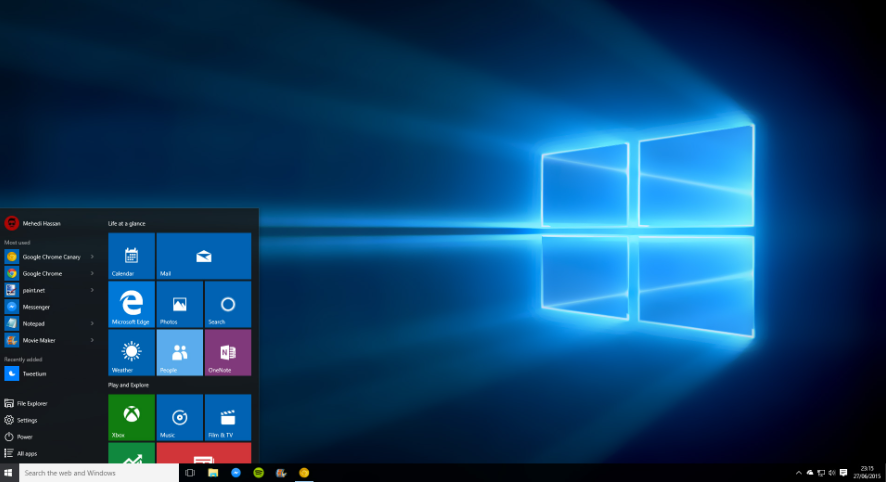
Task: Expand the Notepad jump list arrow
Action: [x=92, y=324]
